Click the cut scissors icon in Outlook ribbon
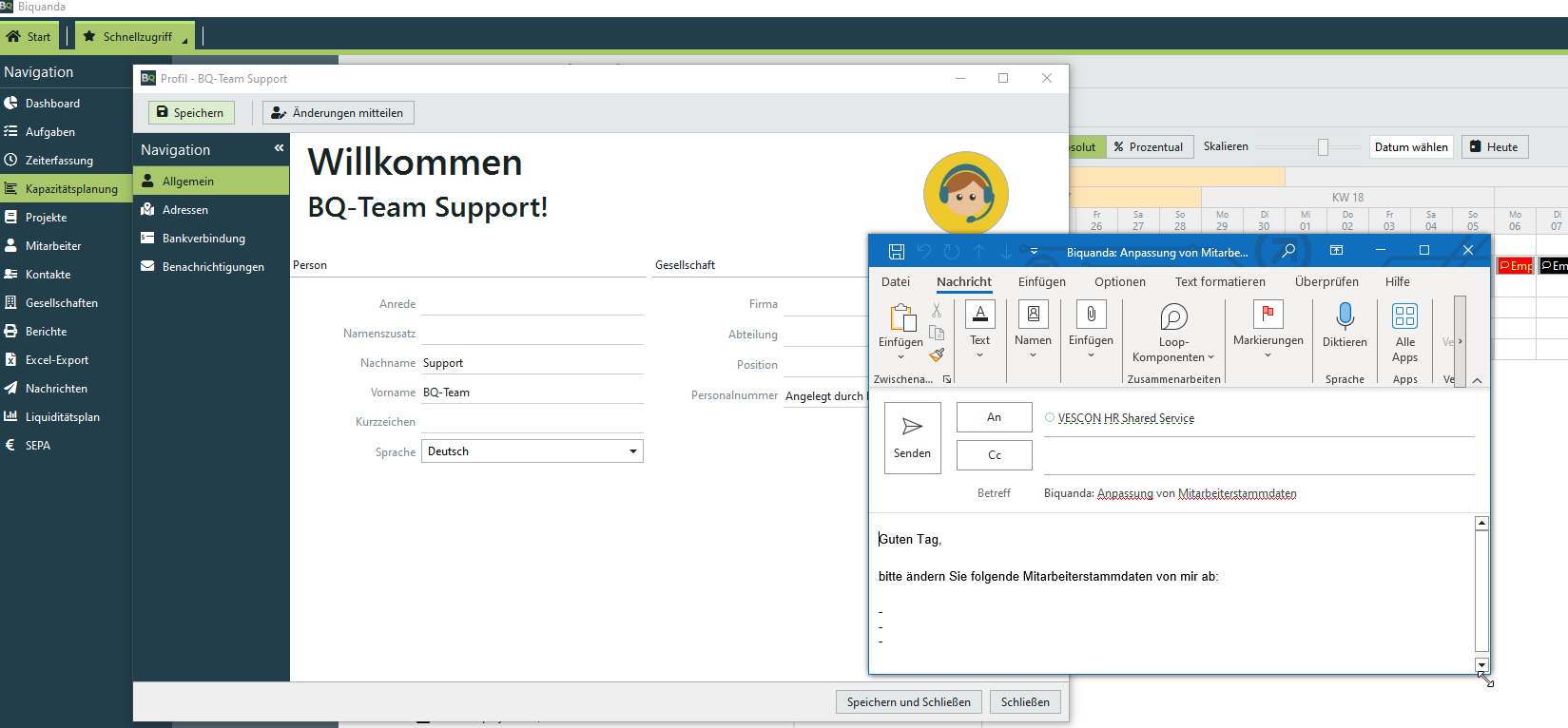 (937, 310)
